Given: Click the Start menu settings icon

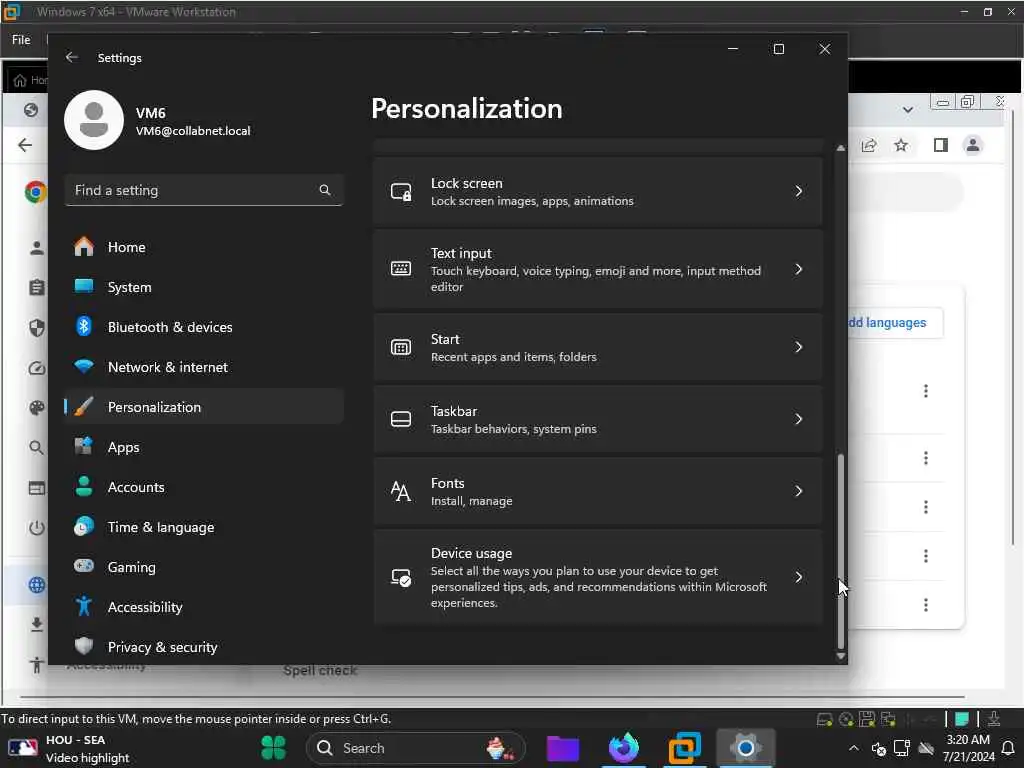Looking at the screenshot, I should pyautogui.click(x=401, y=347).
